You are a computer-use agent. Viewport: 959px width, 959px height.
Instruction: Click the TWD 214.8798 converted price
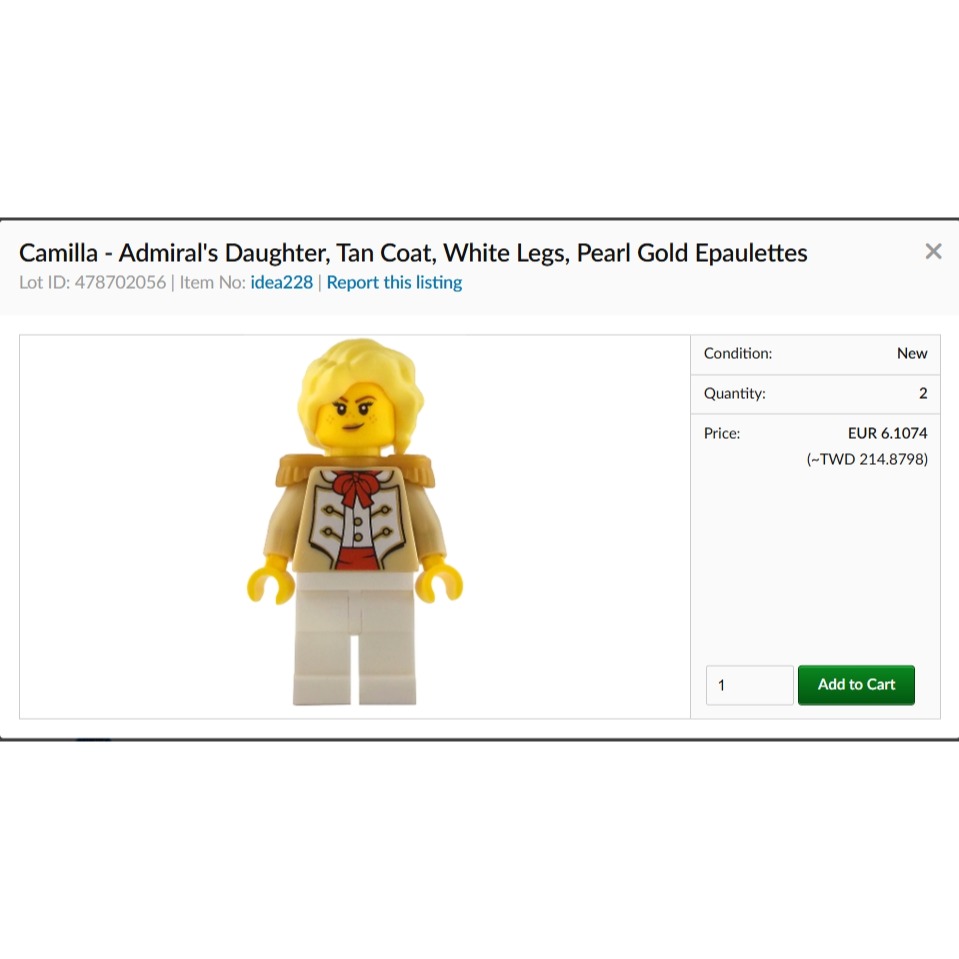(867, 459)
